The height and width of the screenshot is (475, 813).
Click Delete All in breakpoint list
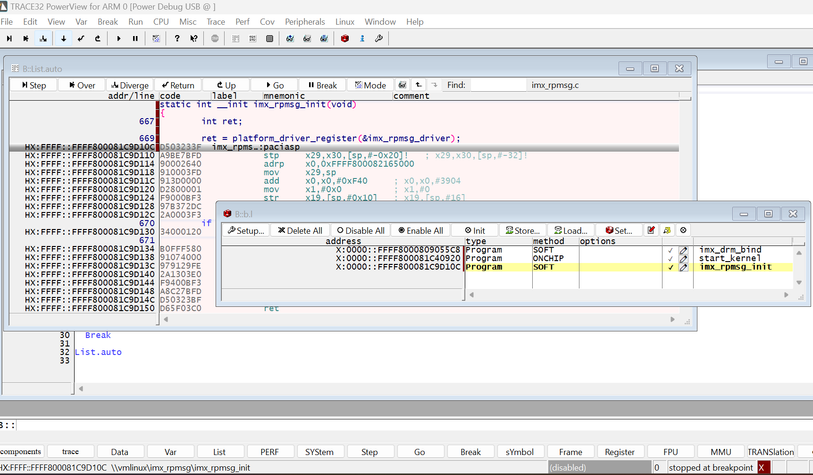300,230
